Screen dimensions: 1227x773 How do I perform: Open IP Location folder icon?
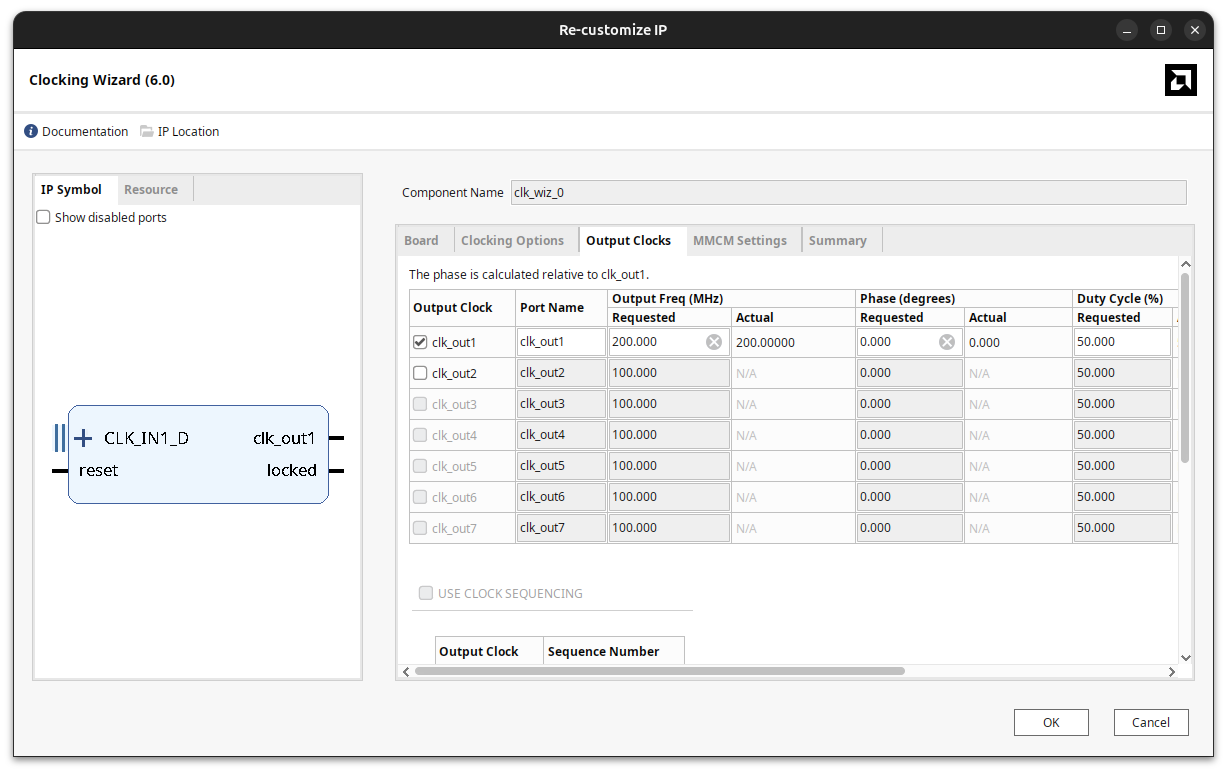pos(147,131)
